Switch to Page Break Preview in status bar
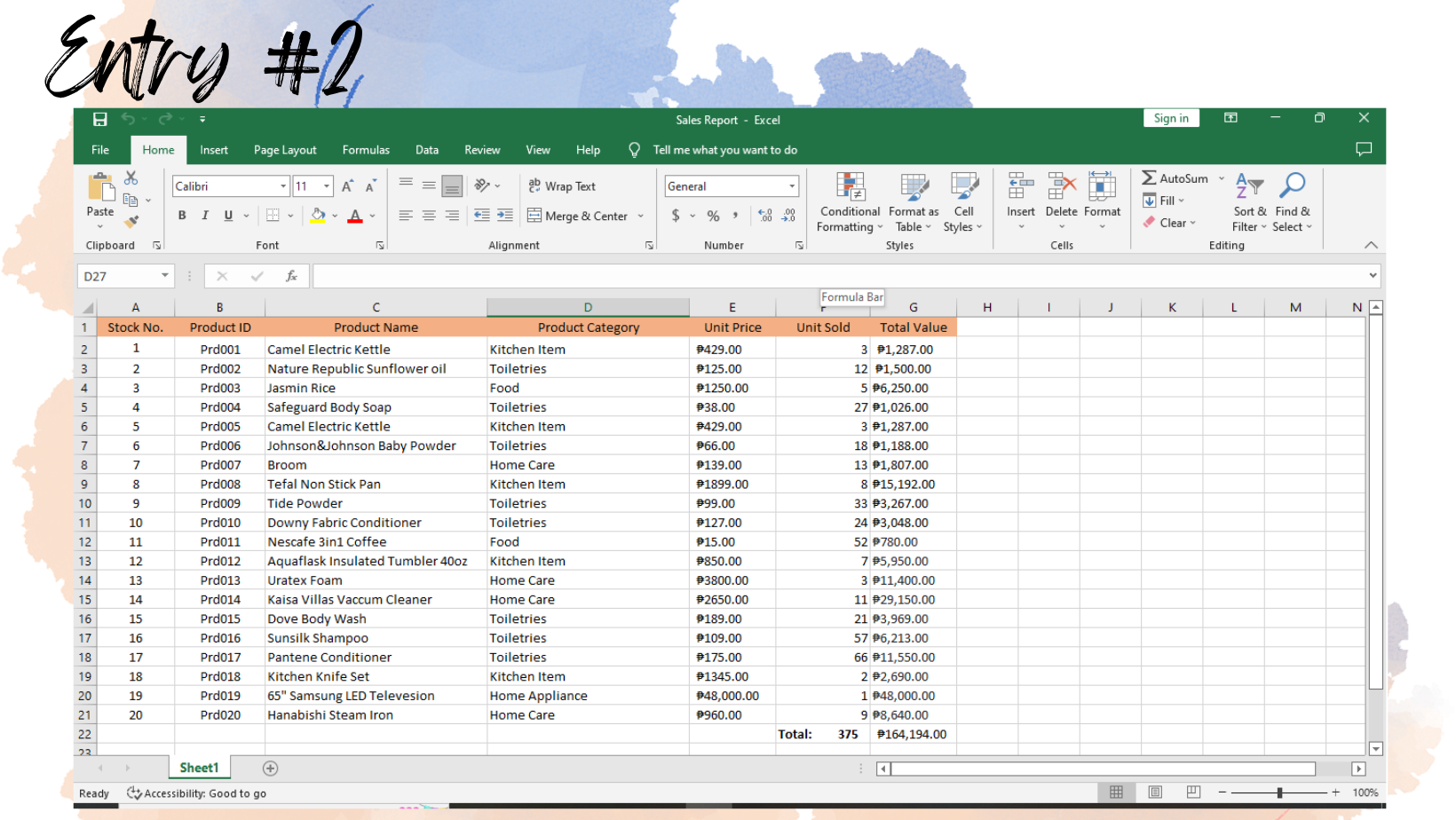This screenshot has width=1456, height=820. tap(1193, 792)
